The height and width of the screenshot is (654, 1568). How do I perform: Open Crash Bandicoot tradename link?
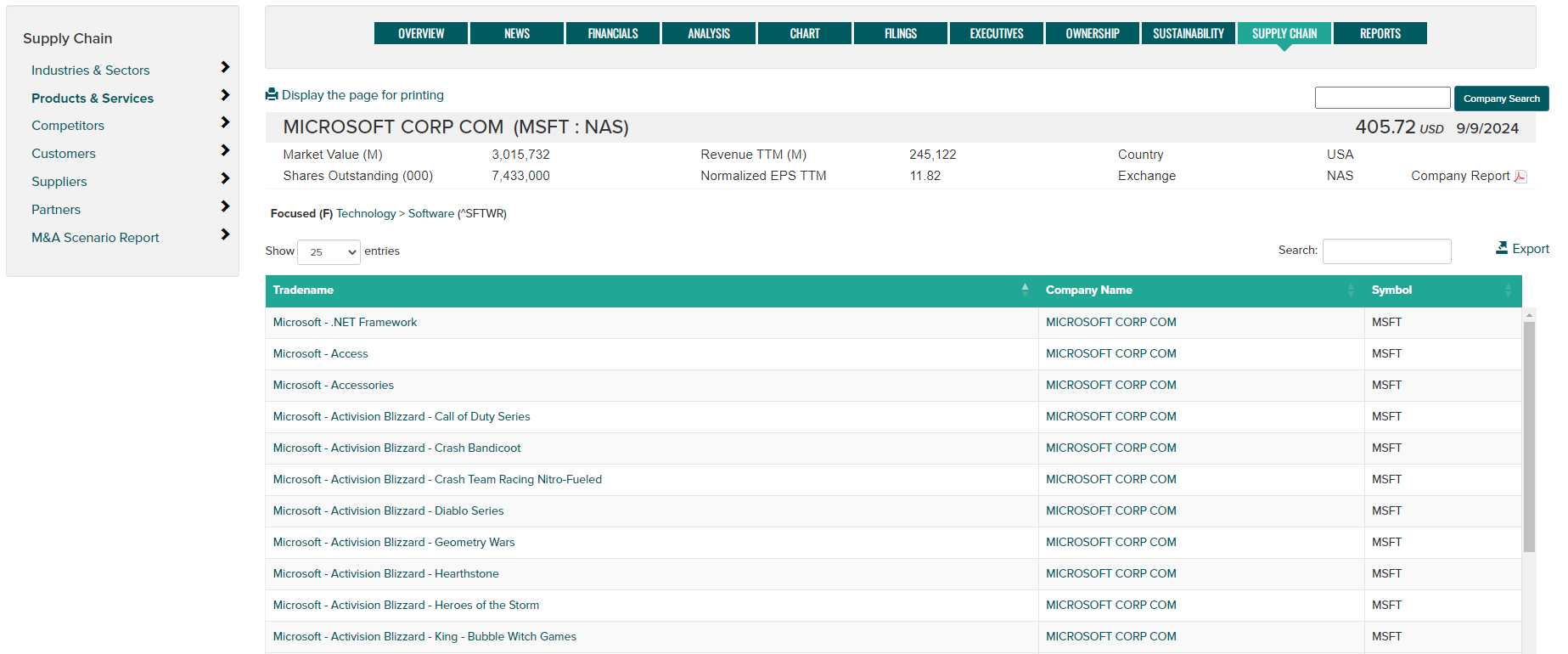[x=396, y=448]
